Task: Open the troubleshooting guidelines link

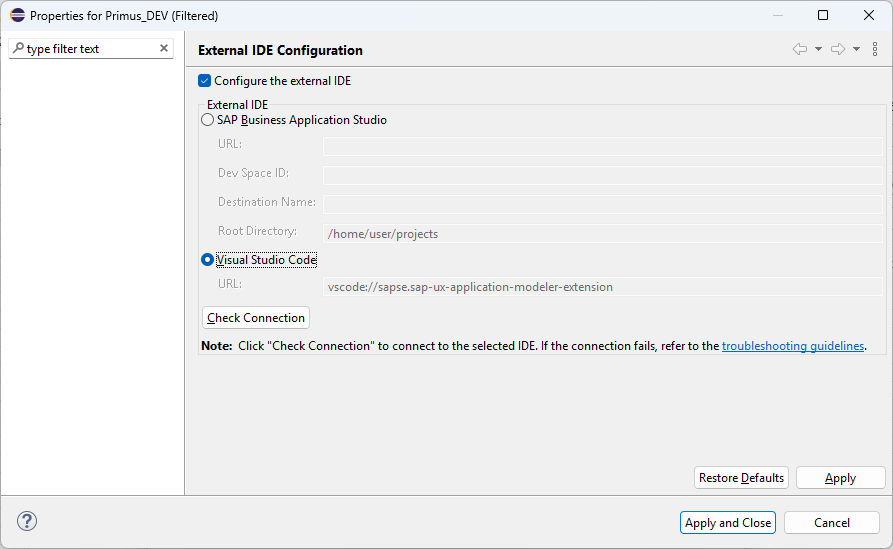Action: [793, 346]
